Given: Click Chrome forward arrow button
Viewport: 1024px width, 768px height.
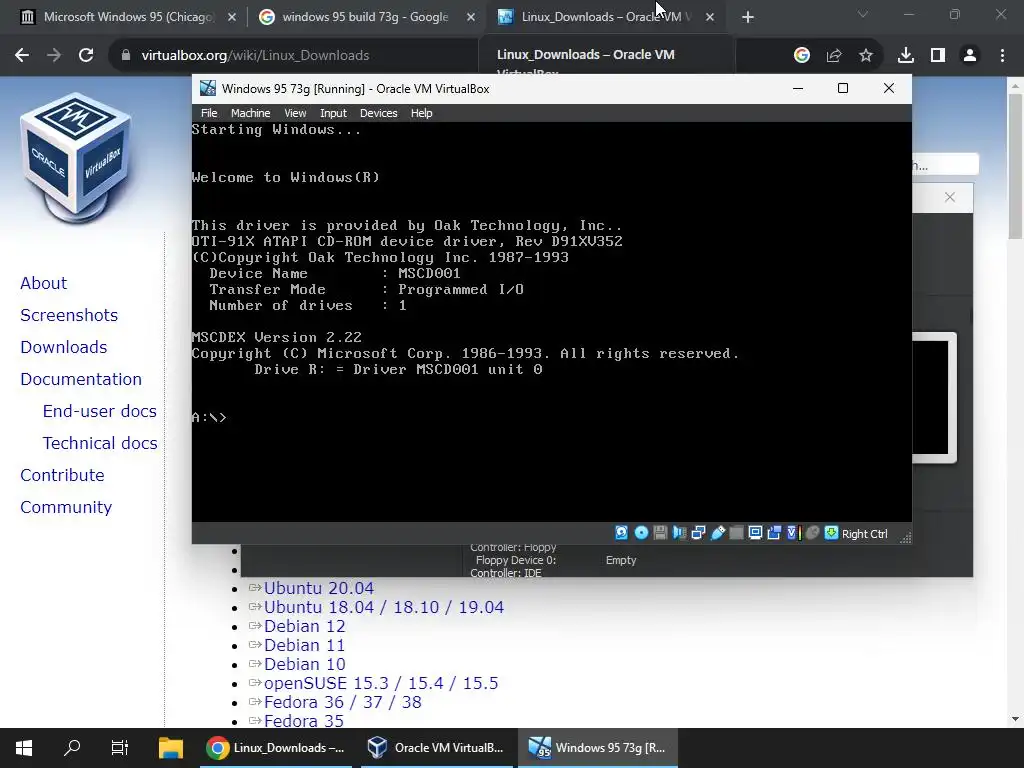Looking at the screenshot, I should tap(54, 56).
